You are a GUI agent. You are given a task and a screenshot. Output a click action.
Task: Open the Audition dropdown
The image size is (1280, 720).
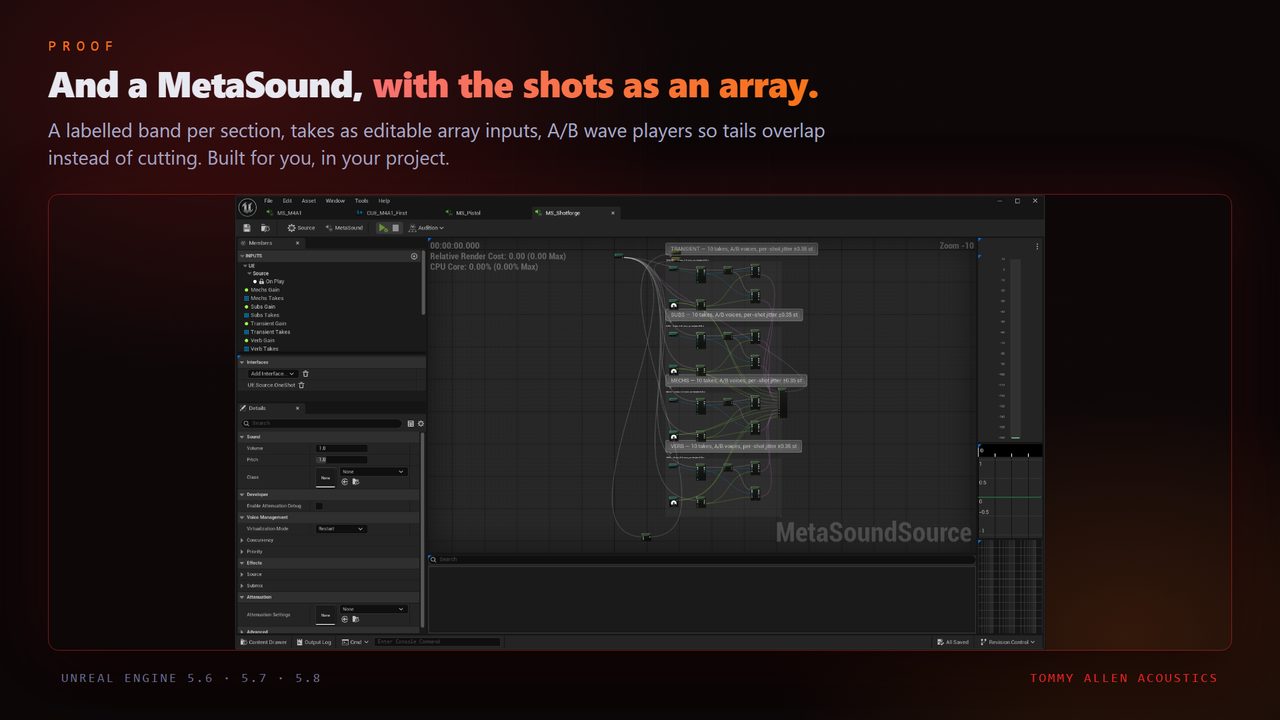pos(426,228)
